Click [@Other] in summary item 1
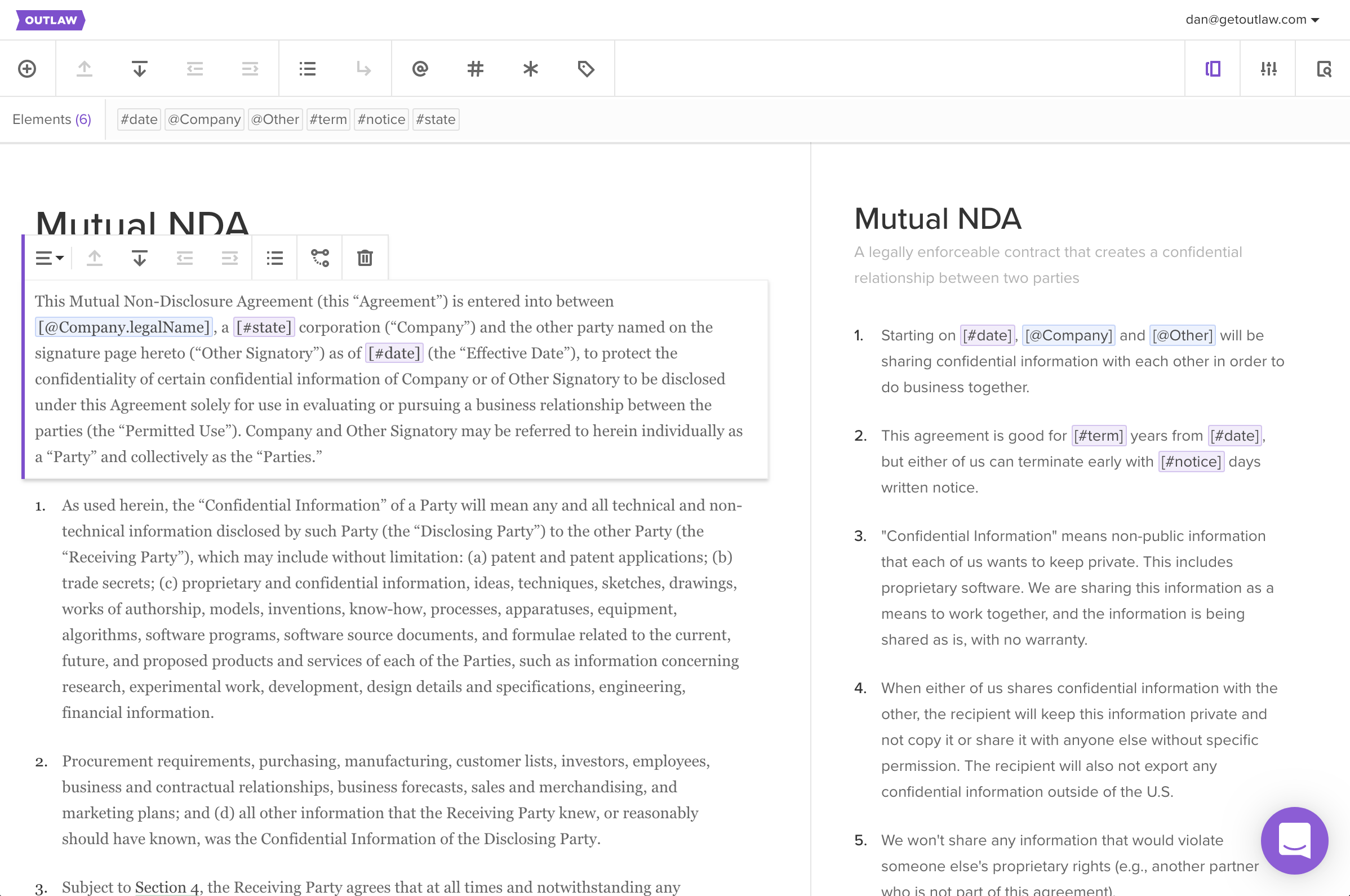Image resolution: width=1350 pixels, height=896 pixels. click(1182, 335)
